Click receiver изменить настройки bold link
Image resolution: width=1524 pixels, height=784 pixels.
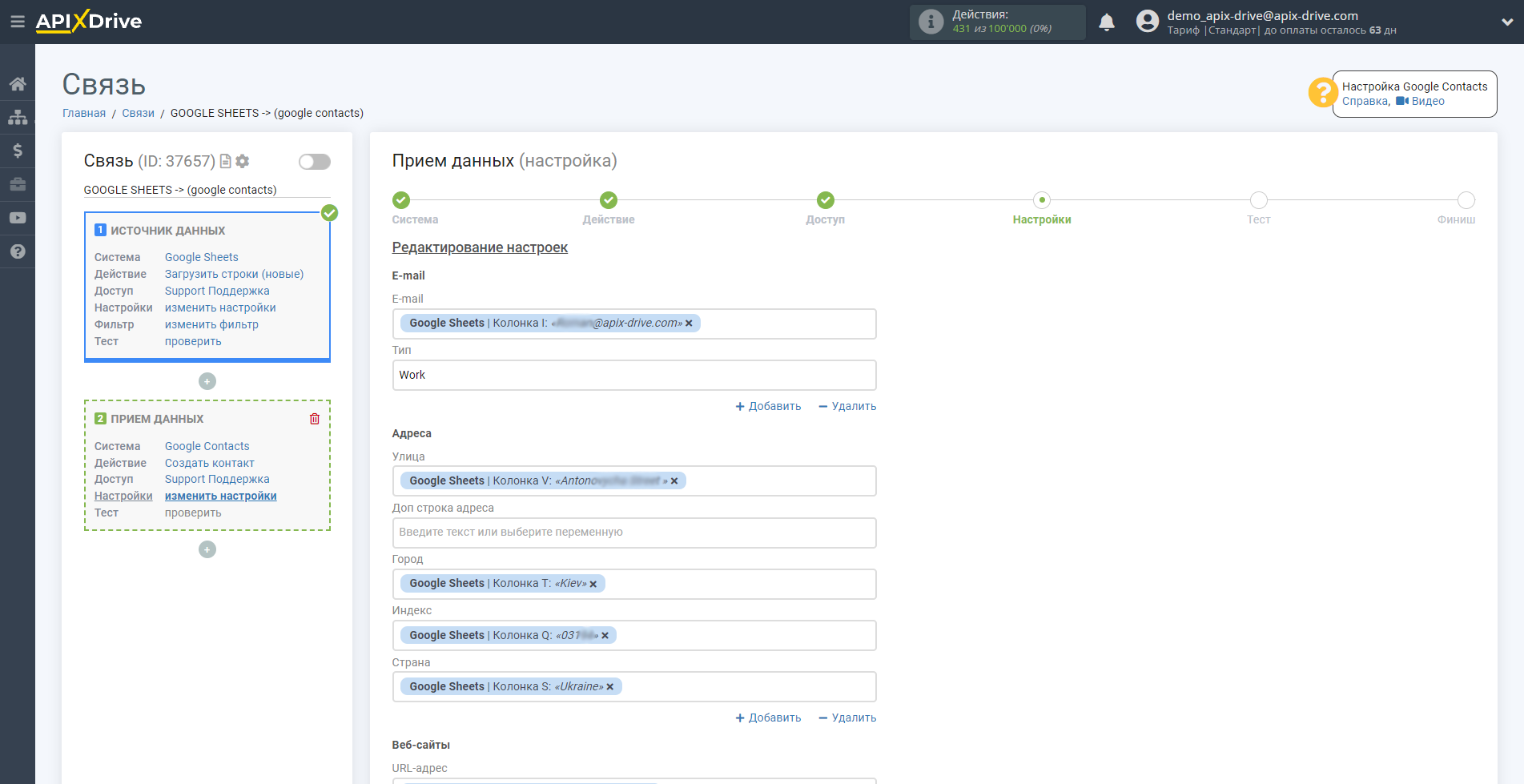pyautogui.click(x=221, y=497)
